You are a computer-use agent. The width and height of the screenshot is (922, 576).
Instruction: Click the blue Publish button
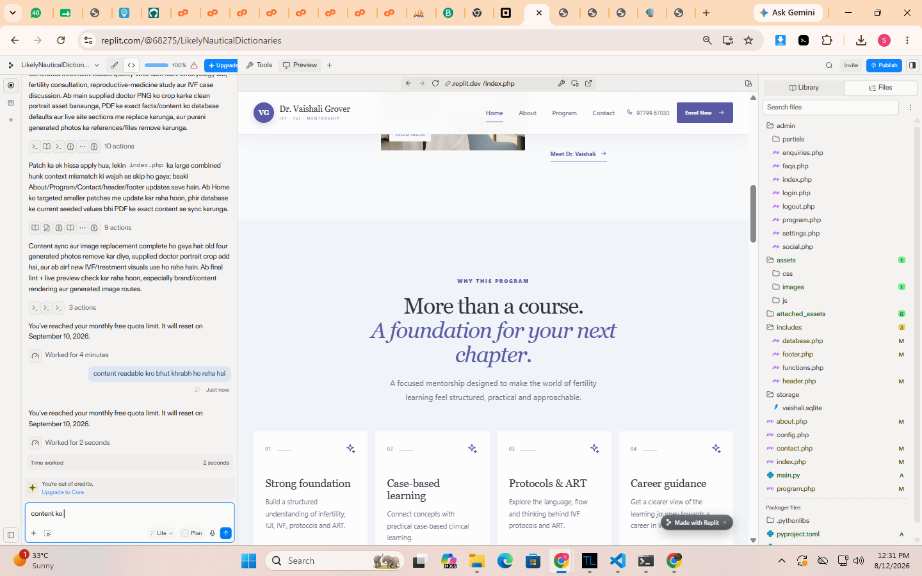coord(884,65)
